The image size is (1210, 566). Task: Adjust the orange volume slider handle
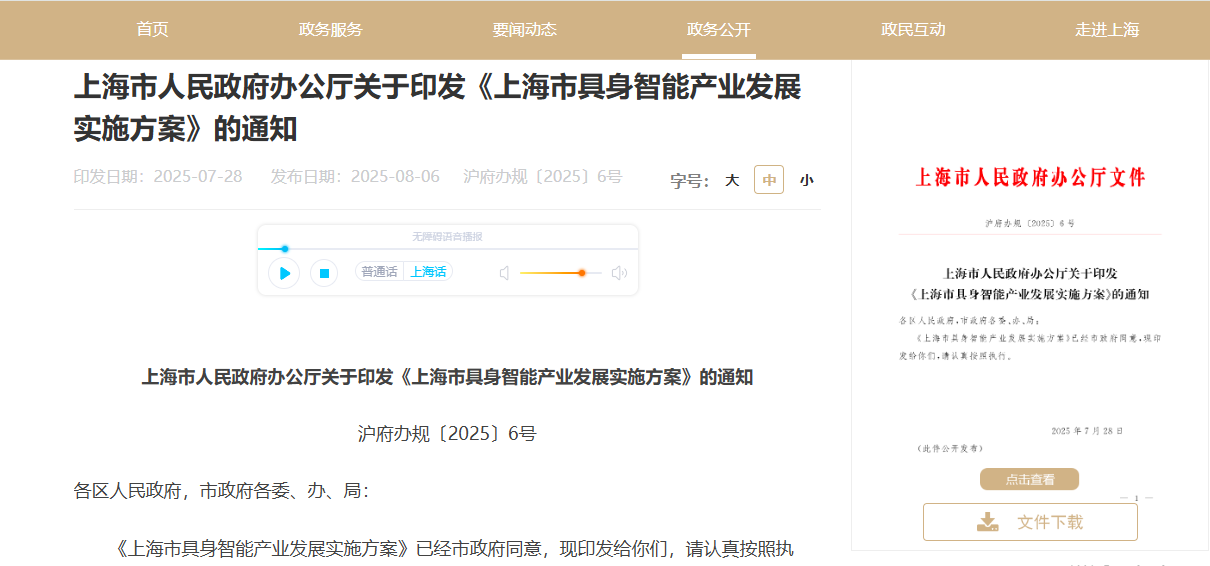coord(581,272)
